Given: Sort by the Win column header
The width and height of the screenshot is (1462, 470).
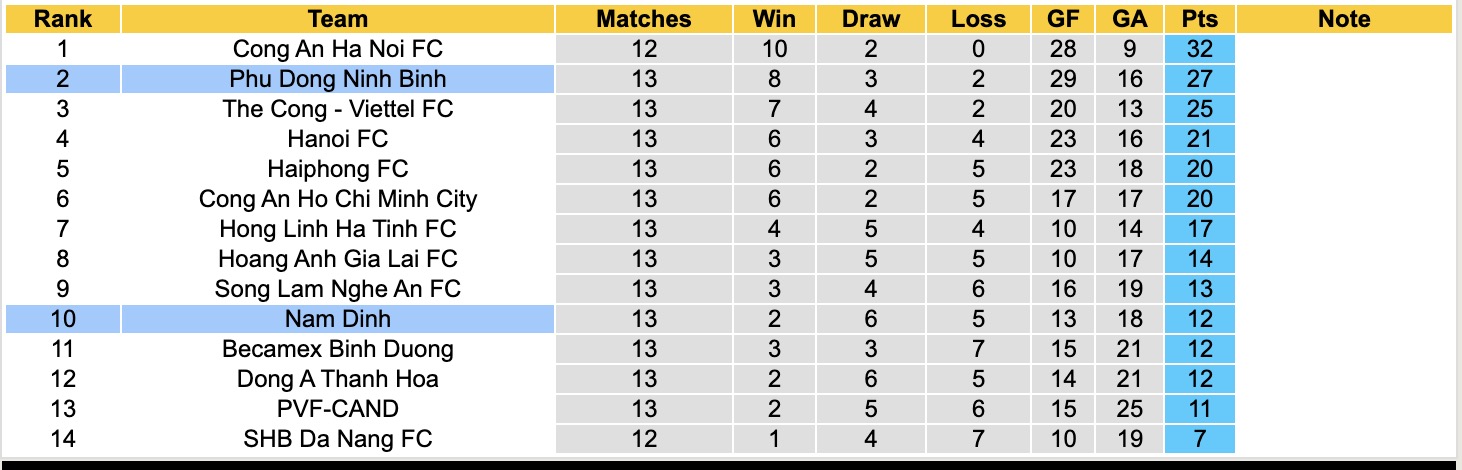Looking at the screenshot, I should (x=774, y=19).
